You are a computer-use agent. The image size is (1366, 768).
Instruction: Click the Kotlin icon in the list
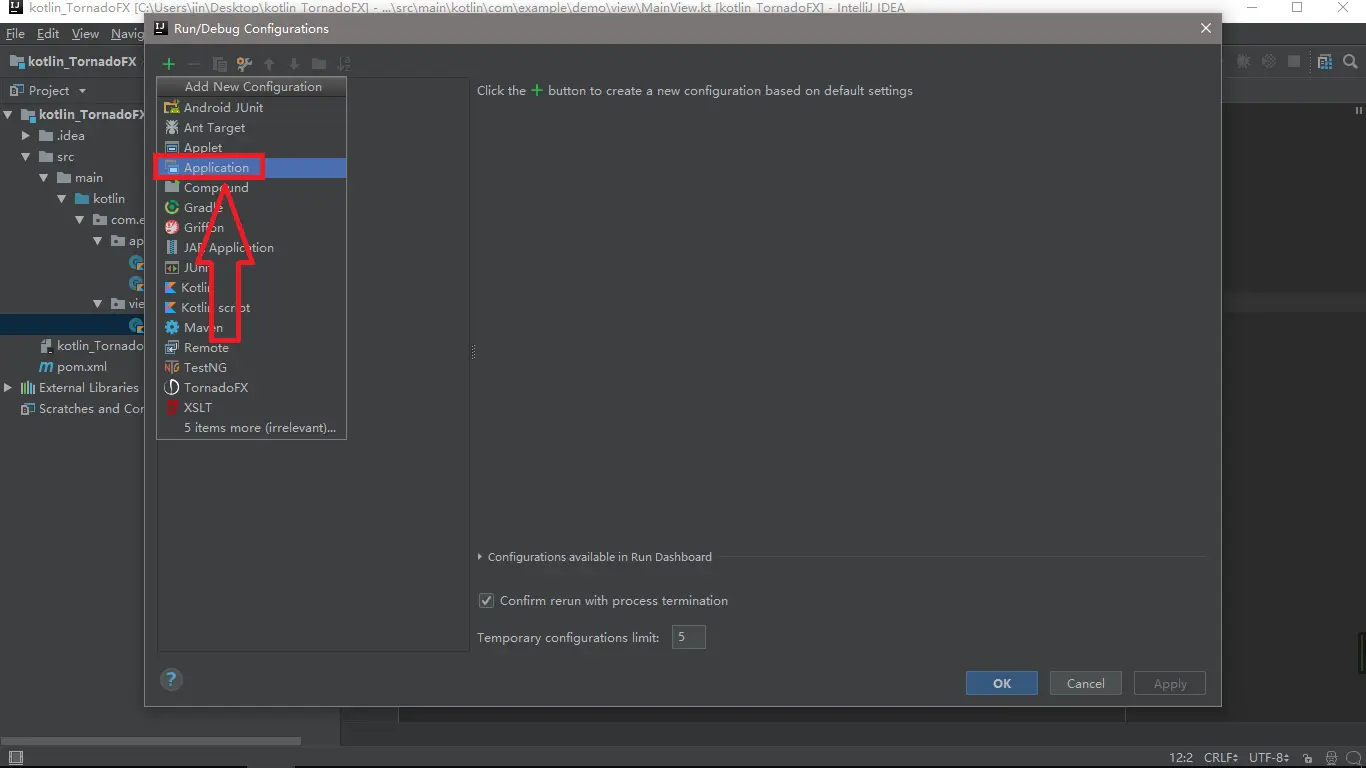[171, 287]
